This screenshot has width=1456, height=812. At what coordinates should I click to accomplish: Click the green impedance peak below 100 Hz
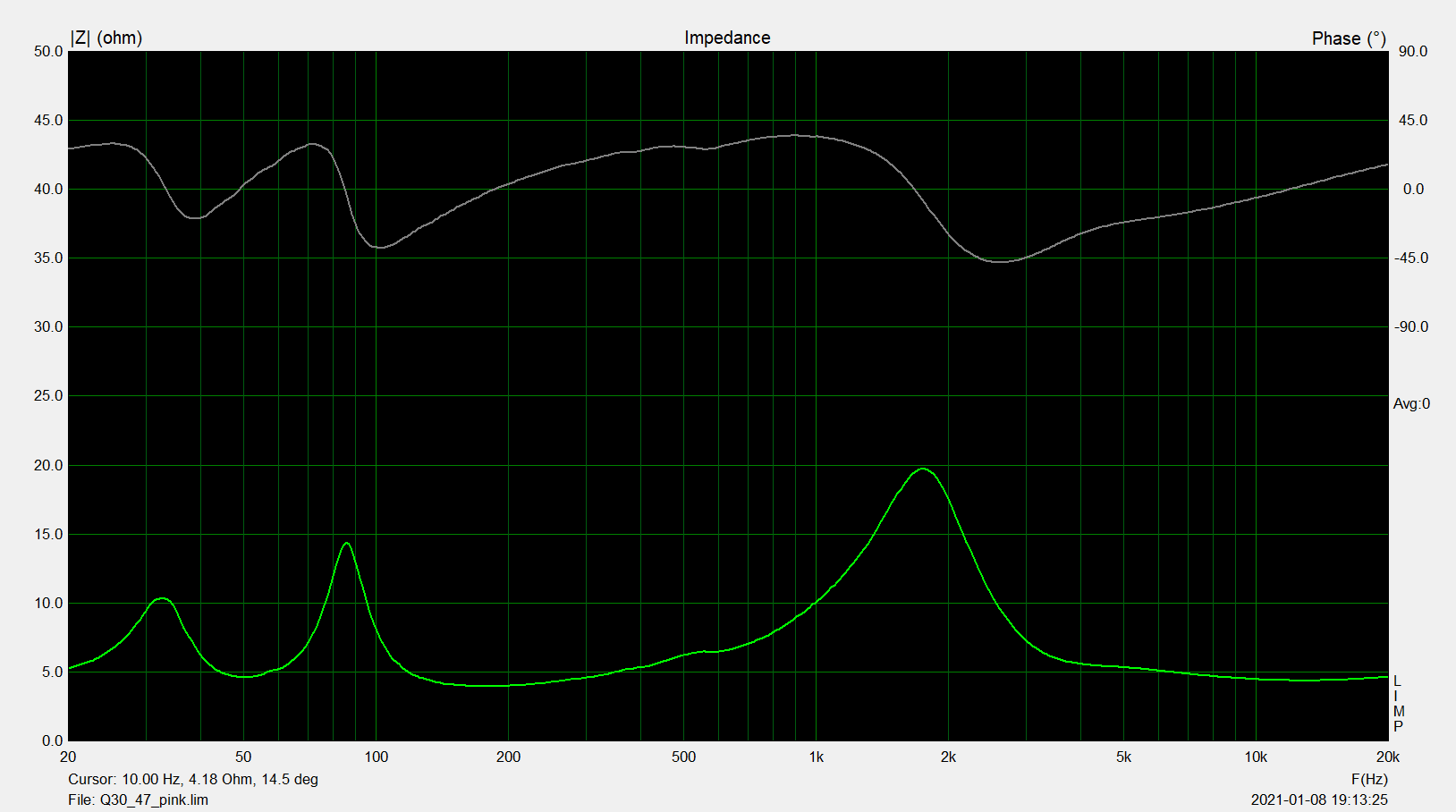347,544
